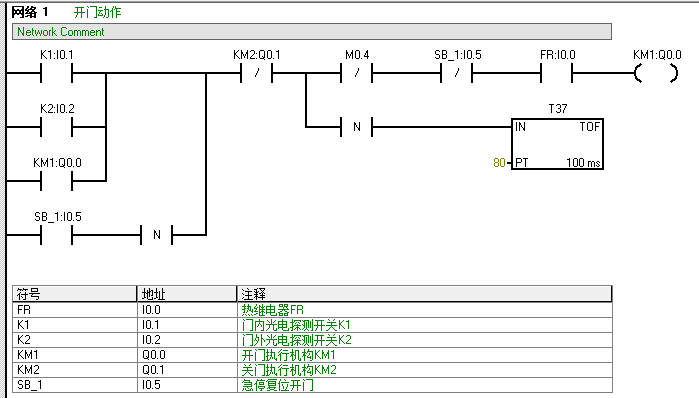
Task: Click the comment 热继电器FR
Action: [x=272, y=310]
